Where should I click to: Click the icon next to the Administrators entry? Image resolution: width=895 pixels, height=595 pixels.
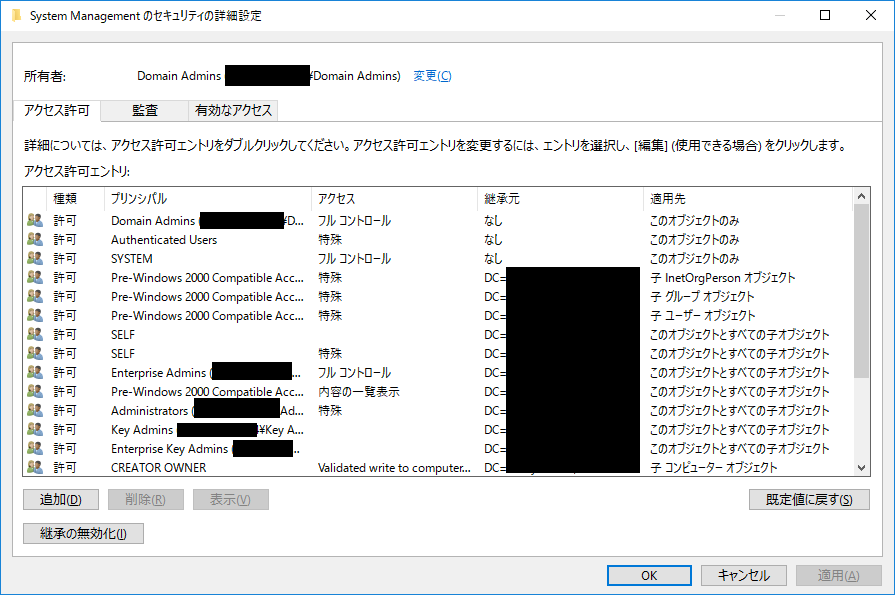(35, 411)
